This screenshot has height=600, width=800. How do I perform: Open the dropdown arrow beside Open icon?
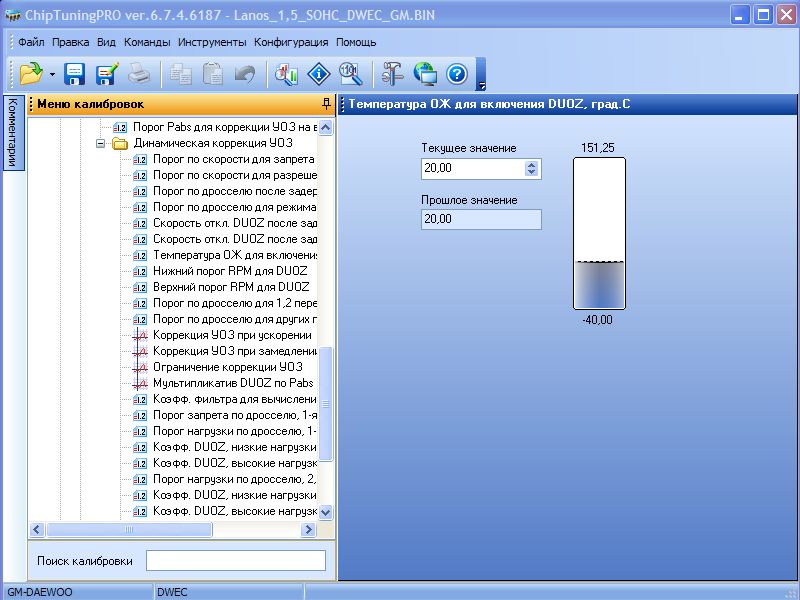tap(52, 74)
